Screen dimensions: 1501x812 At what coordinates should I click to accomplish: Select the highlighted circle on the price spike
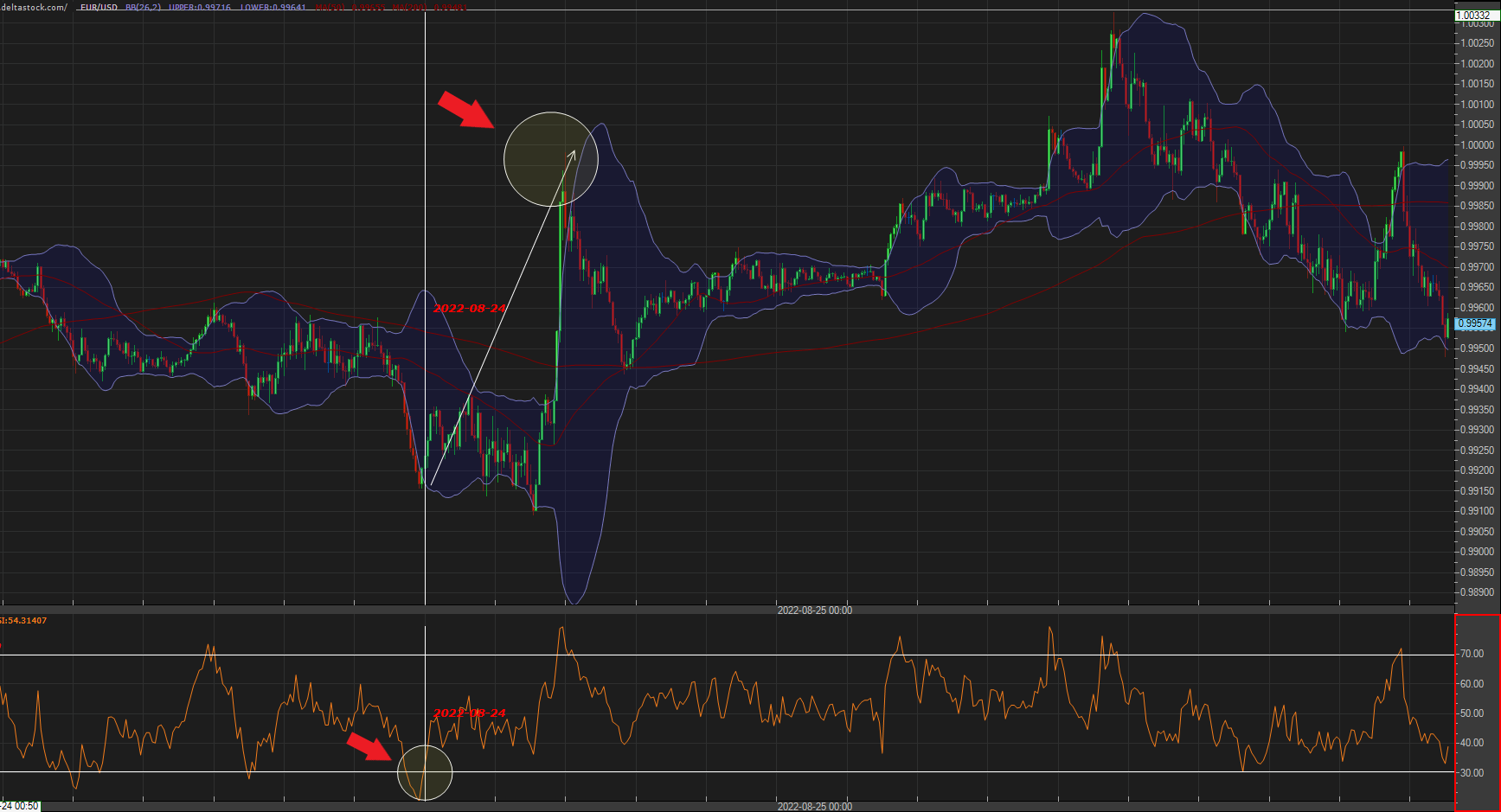pos(551,159)
